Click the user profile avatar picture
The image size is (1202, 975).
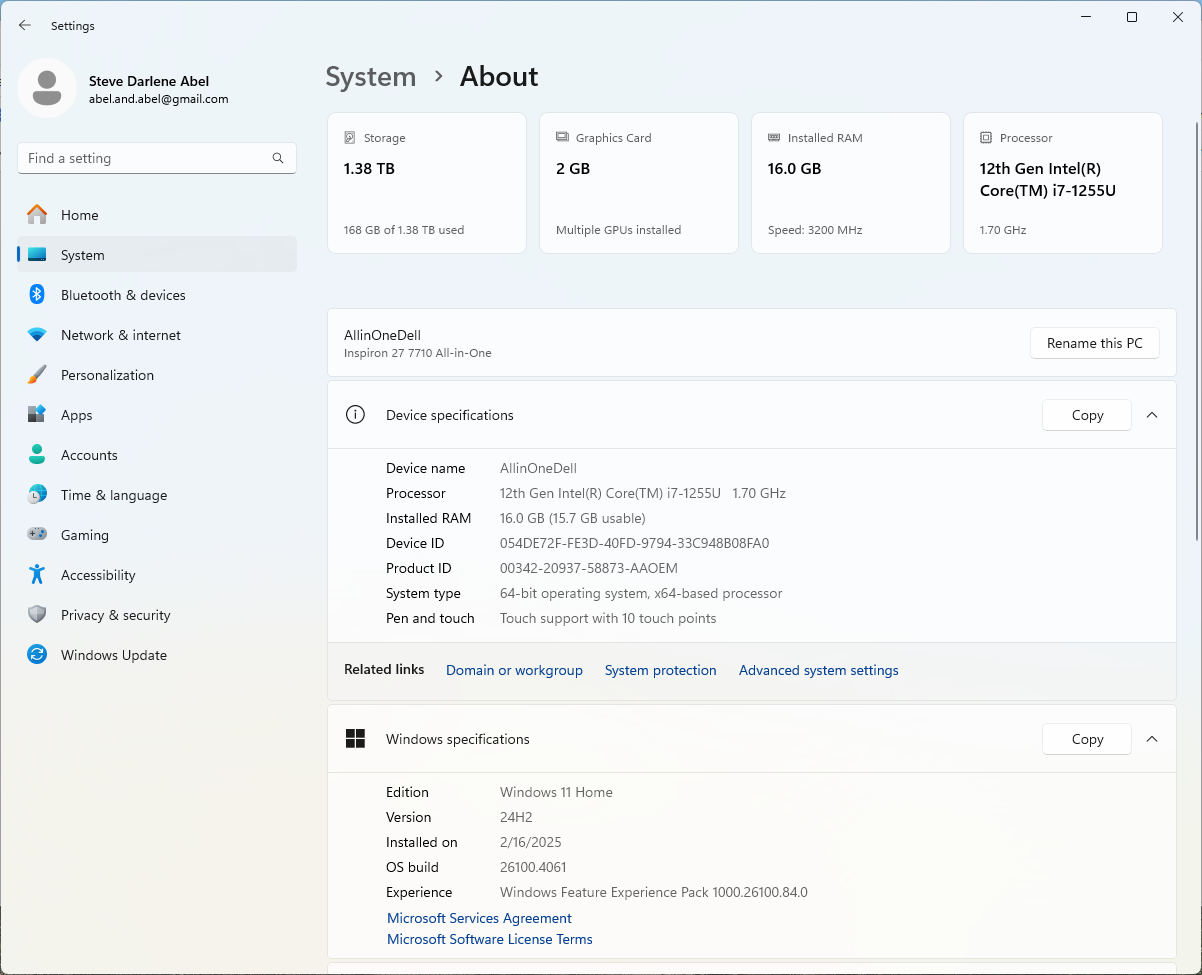click(47, 88)
